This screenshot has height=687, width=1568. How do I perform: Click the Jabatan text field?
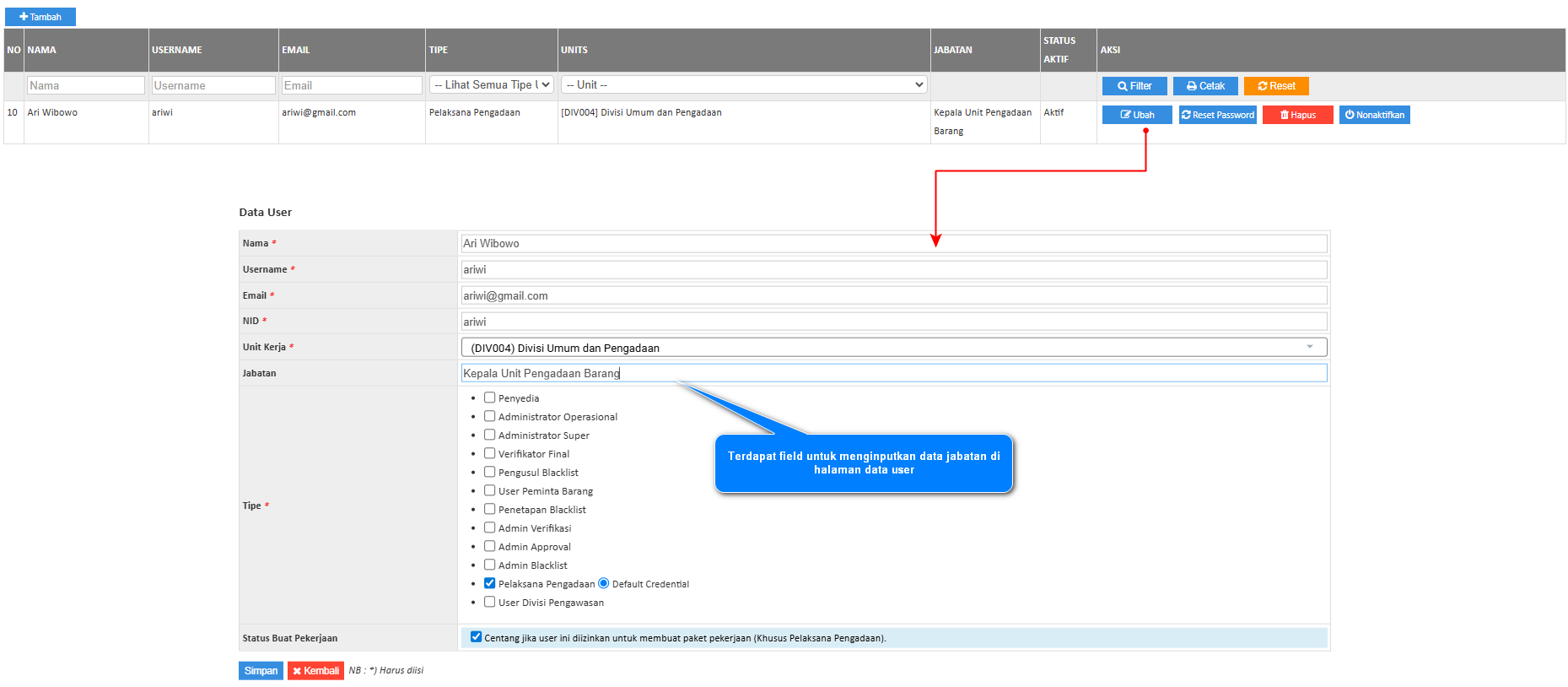893,373
